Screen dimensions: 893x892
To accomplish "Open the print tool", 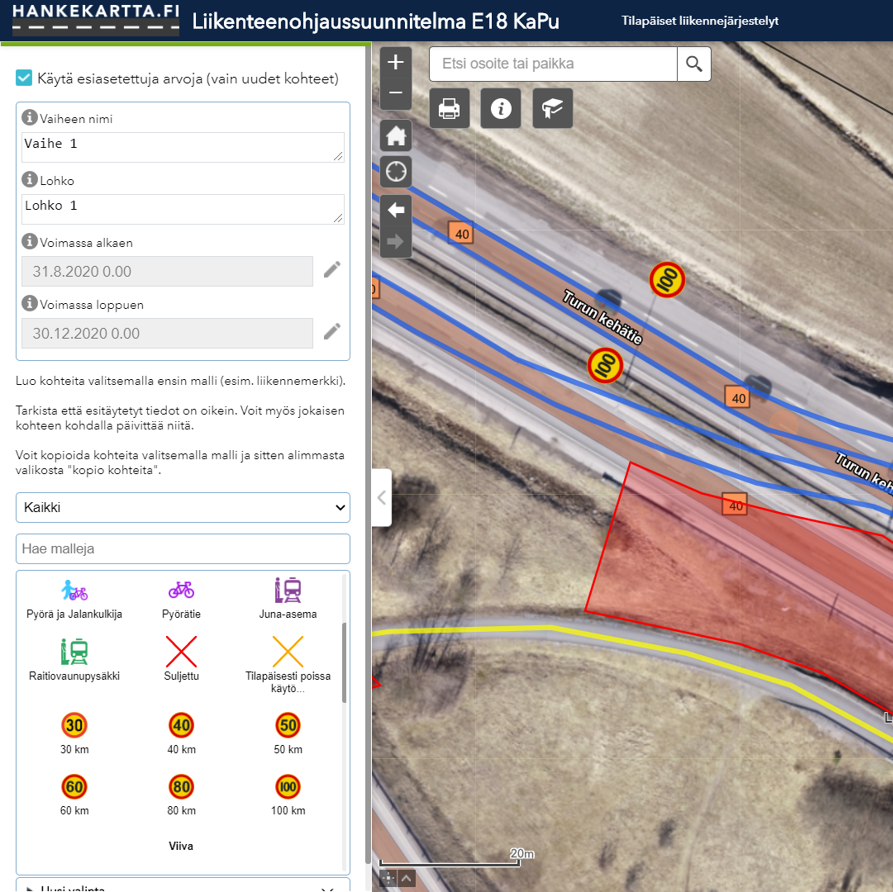I will pos(449,108).
